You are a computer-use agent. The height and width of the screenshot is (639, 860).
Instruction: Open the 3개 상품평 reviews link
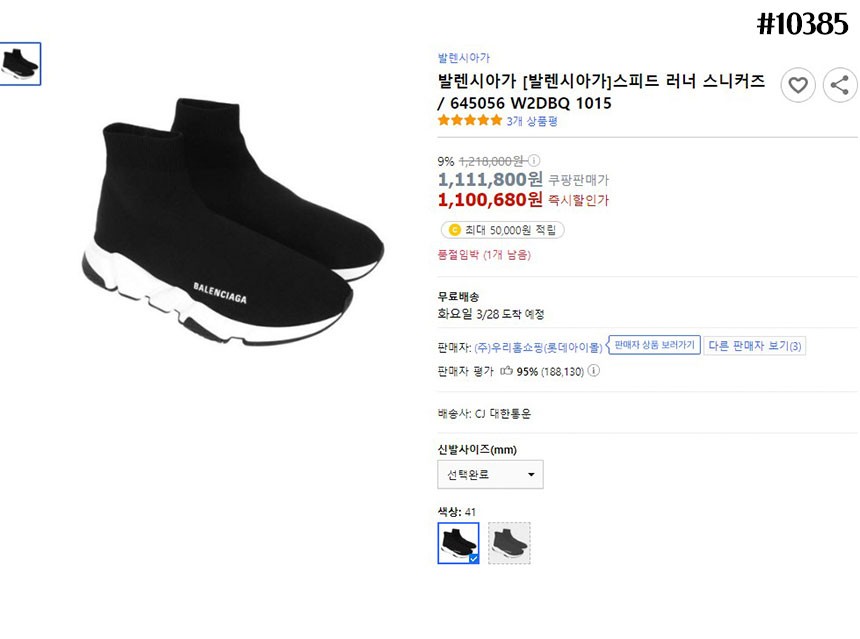[x=532, y=121]
